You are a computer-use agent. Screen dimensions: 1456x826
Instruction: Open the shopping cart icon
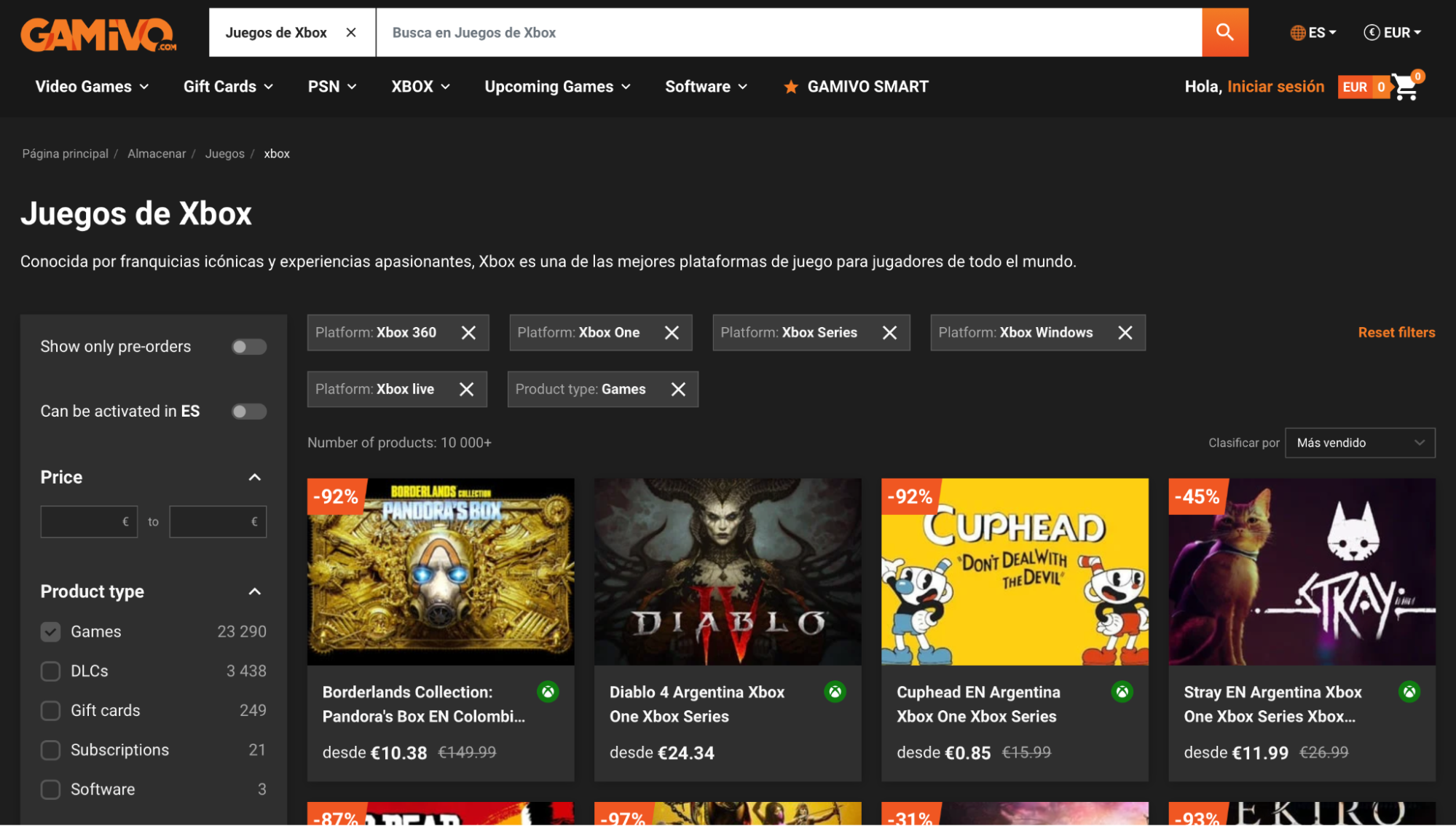[1406, 87]
